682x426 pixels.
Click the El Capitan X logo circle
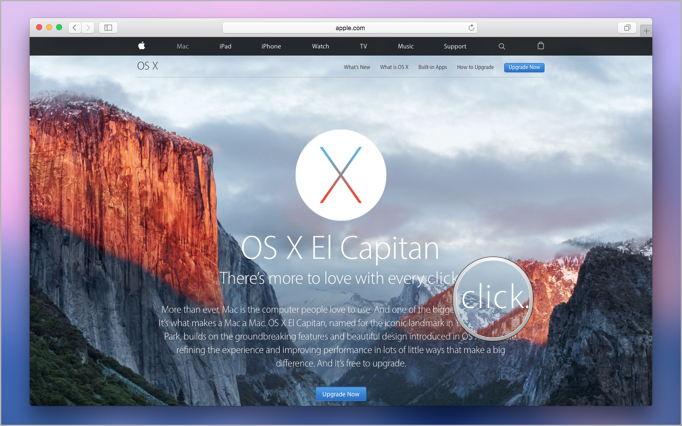341,175
